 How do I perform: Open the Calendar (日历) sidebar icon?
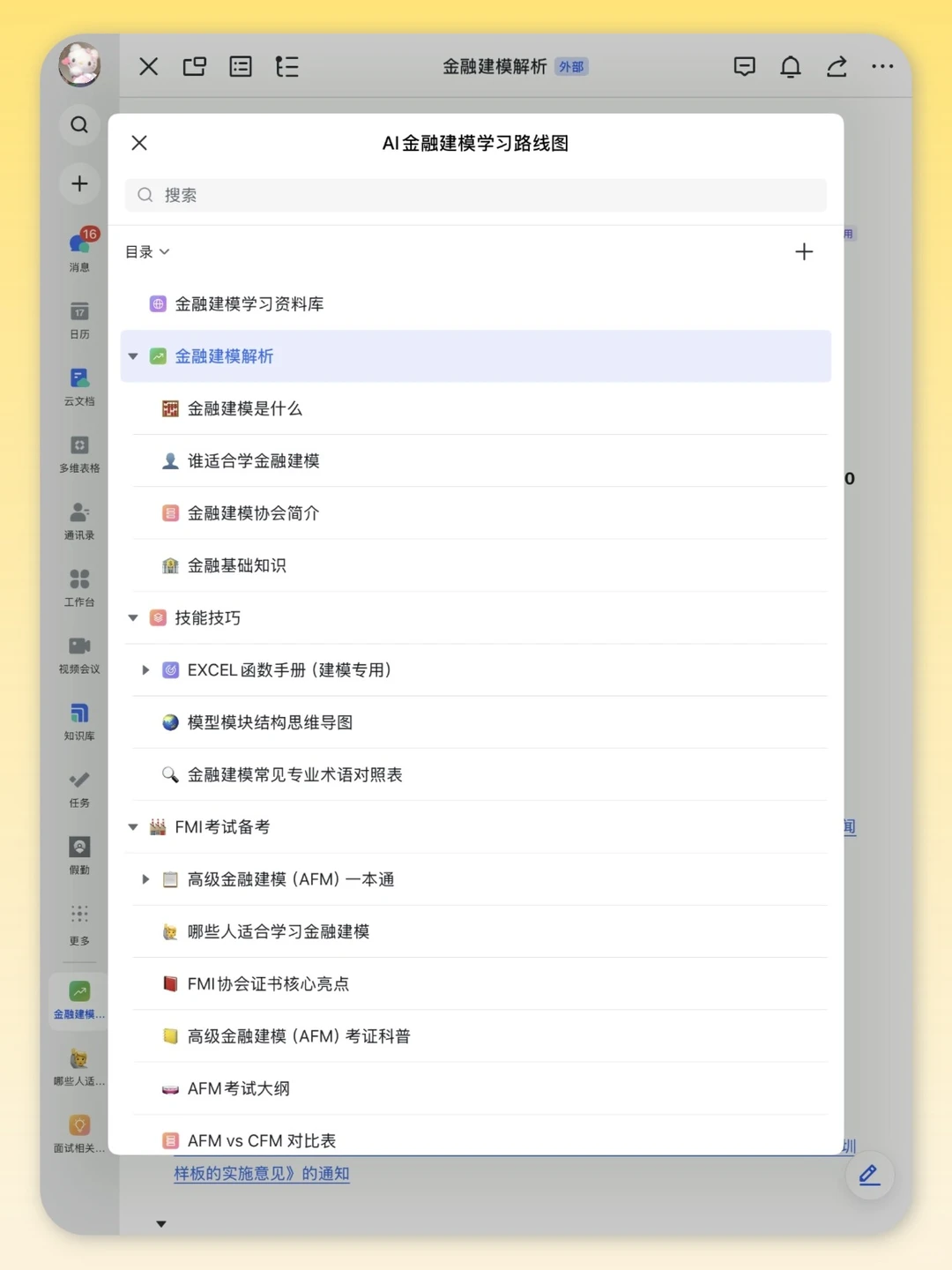(x=79, y=319)
